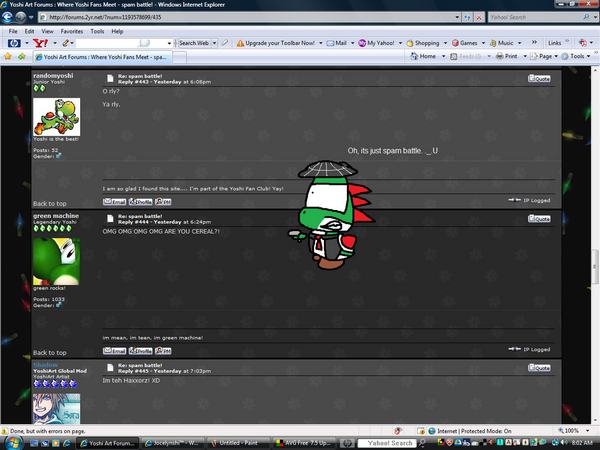Click the Yahoo search magnifier icon

coord(586,17)
